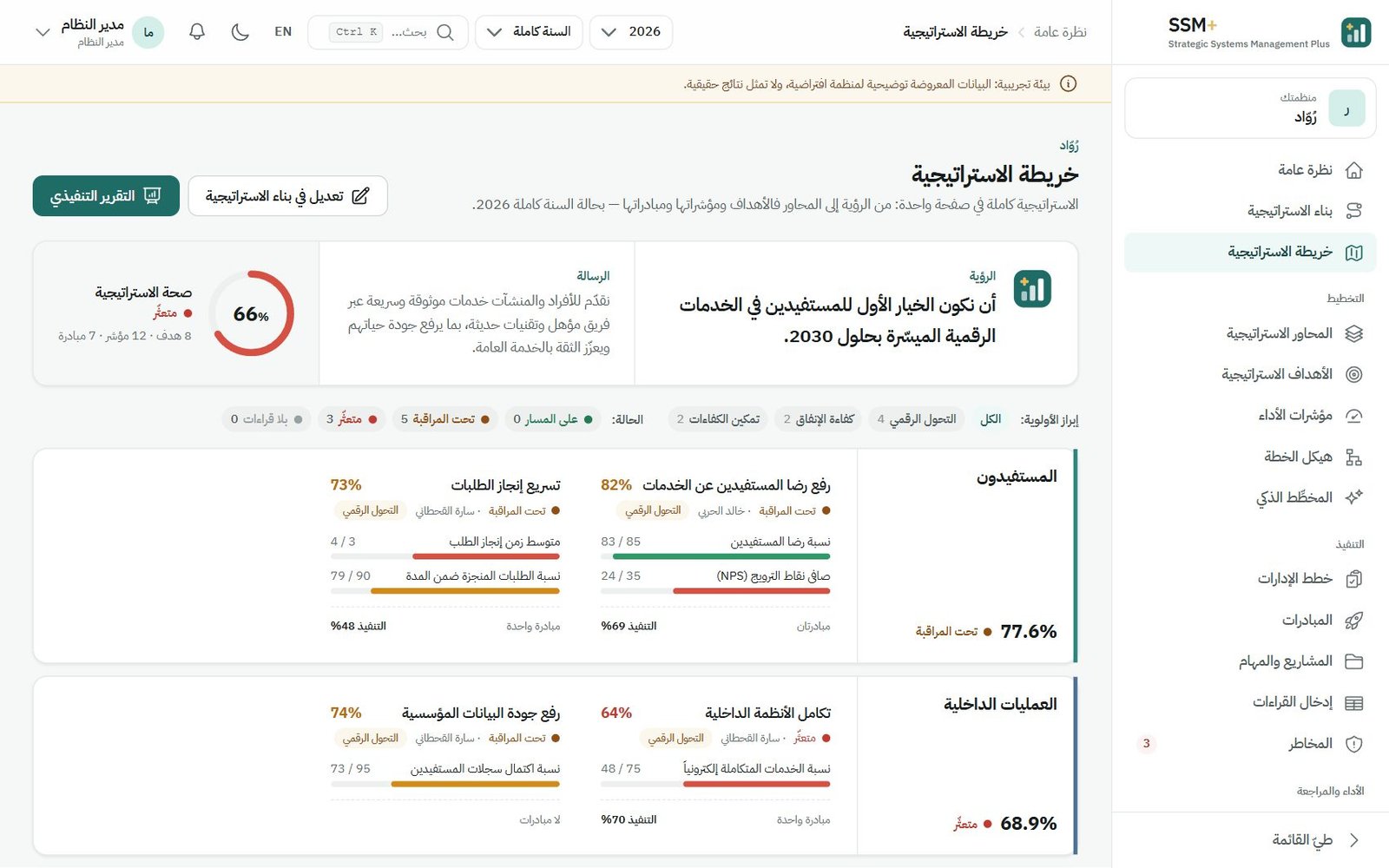The image size is (1389, 868).
Task: Toggle متعثّر 3 status filter
Action: 351,419
